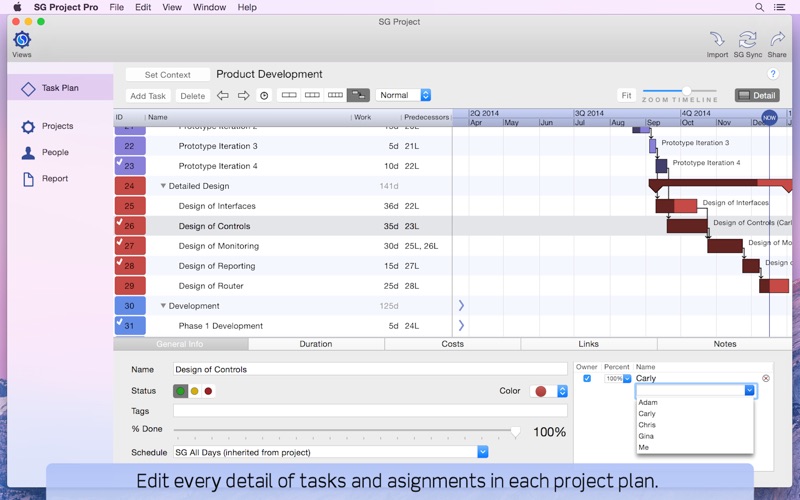800x500 pixels.
Task: Toggle checkmark on task 23 badge
Action: coord(119,162)
